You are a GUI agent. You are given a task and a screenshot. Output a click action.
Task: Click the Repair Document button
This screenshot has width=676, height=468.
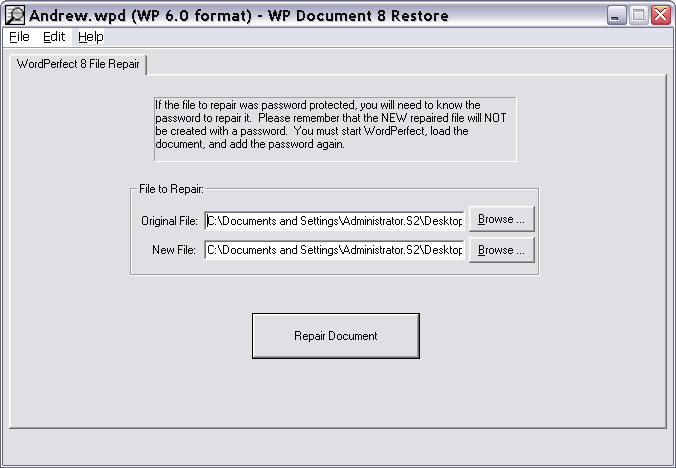tap(335, 336)
